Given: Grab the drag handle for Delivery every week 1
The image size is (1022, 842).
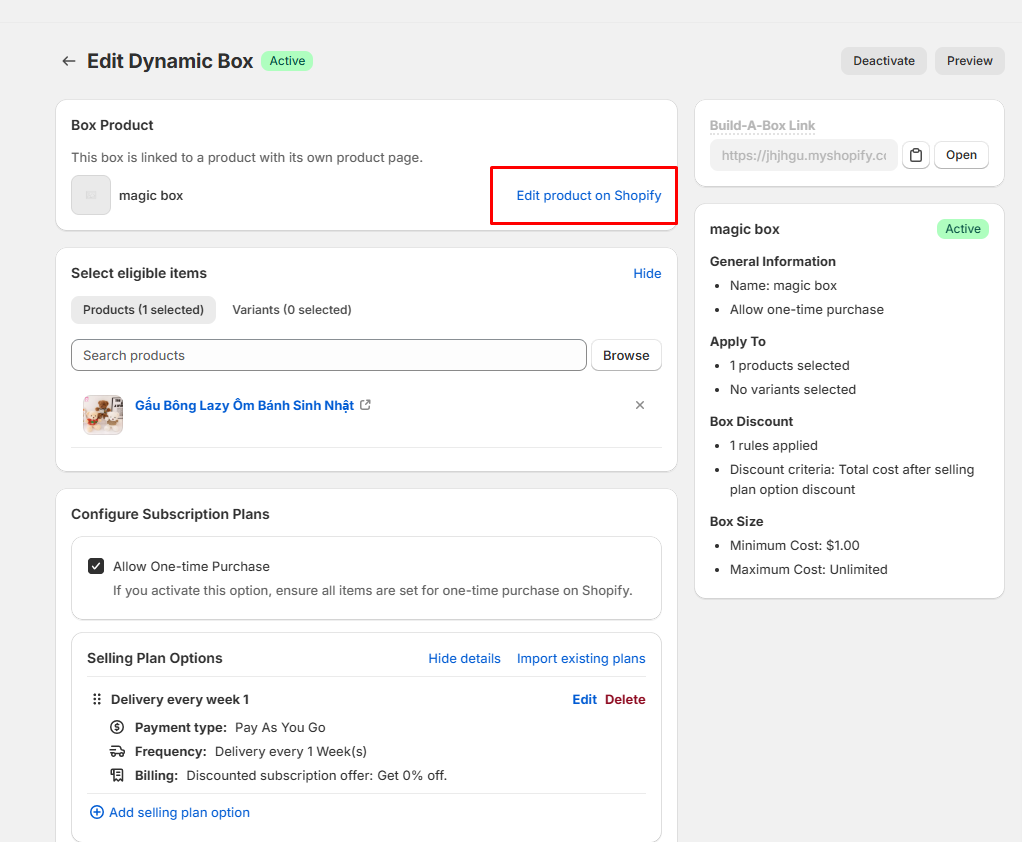Looking at the screenshot, I should 96,699.
